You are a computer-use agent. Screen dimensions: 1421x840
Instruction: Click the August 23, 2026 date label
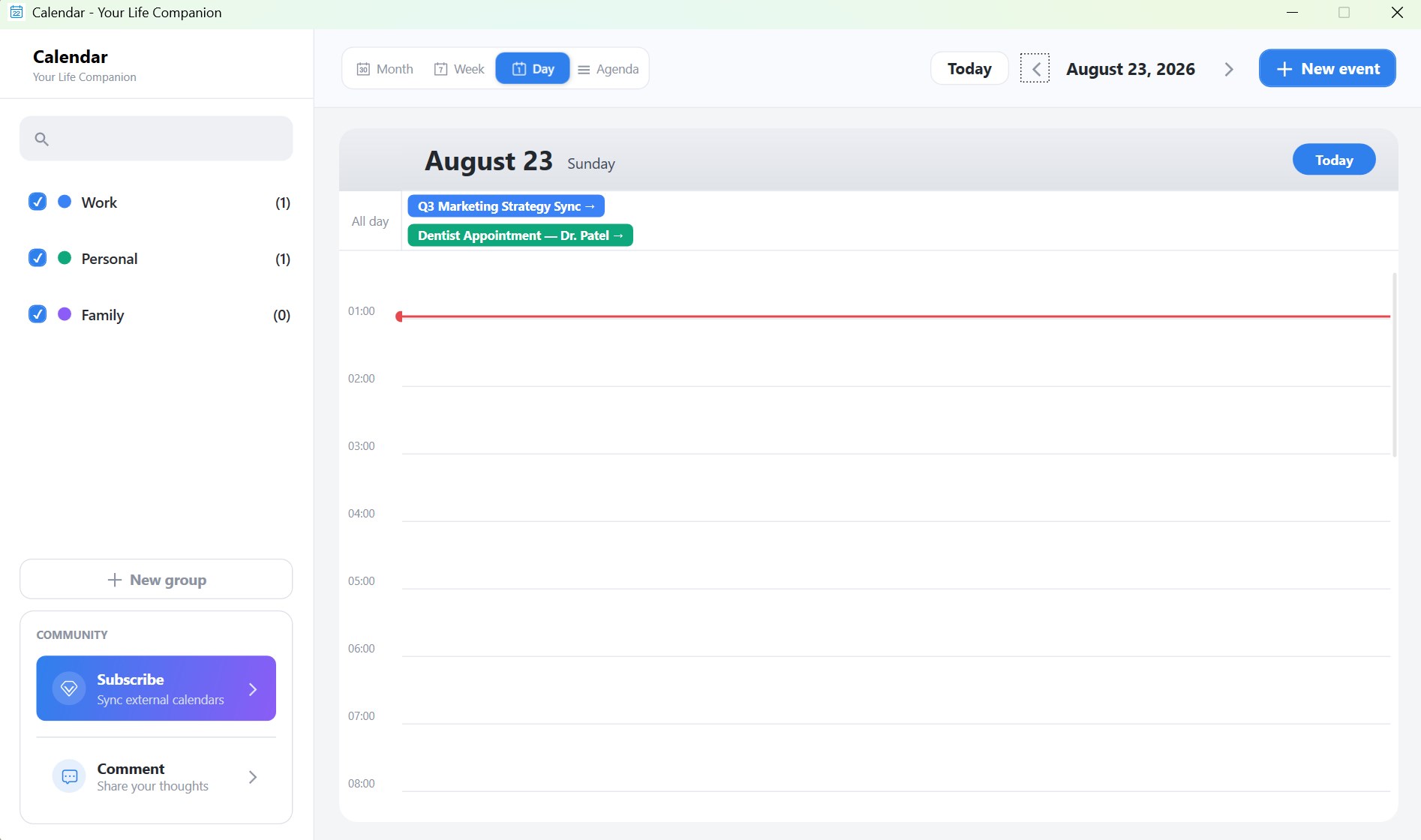tap(1131, 69)
